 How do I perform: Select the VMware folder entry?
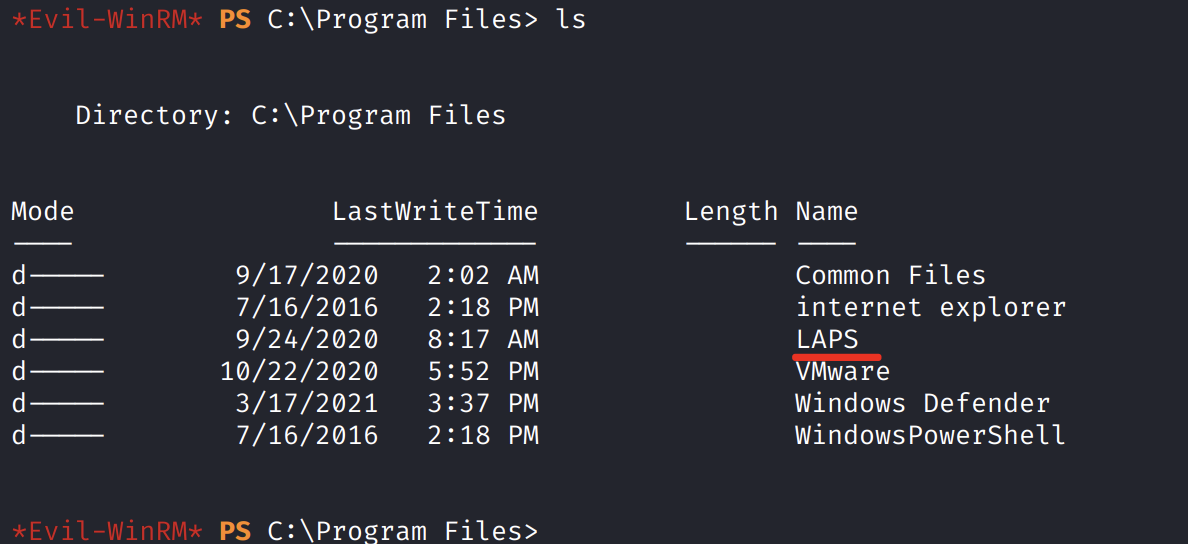[842, 371]
